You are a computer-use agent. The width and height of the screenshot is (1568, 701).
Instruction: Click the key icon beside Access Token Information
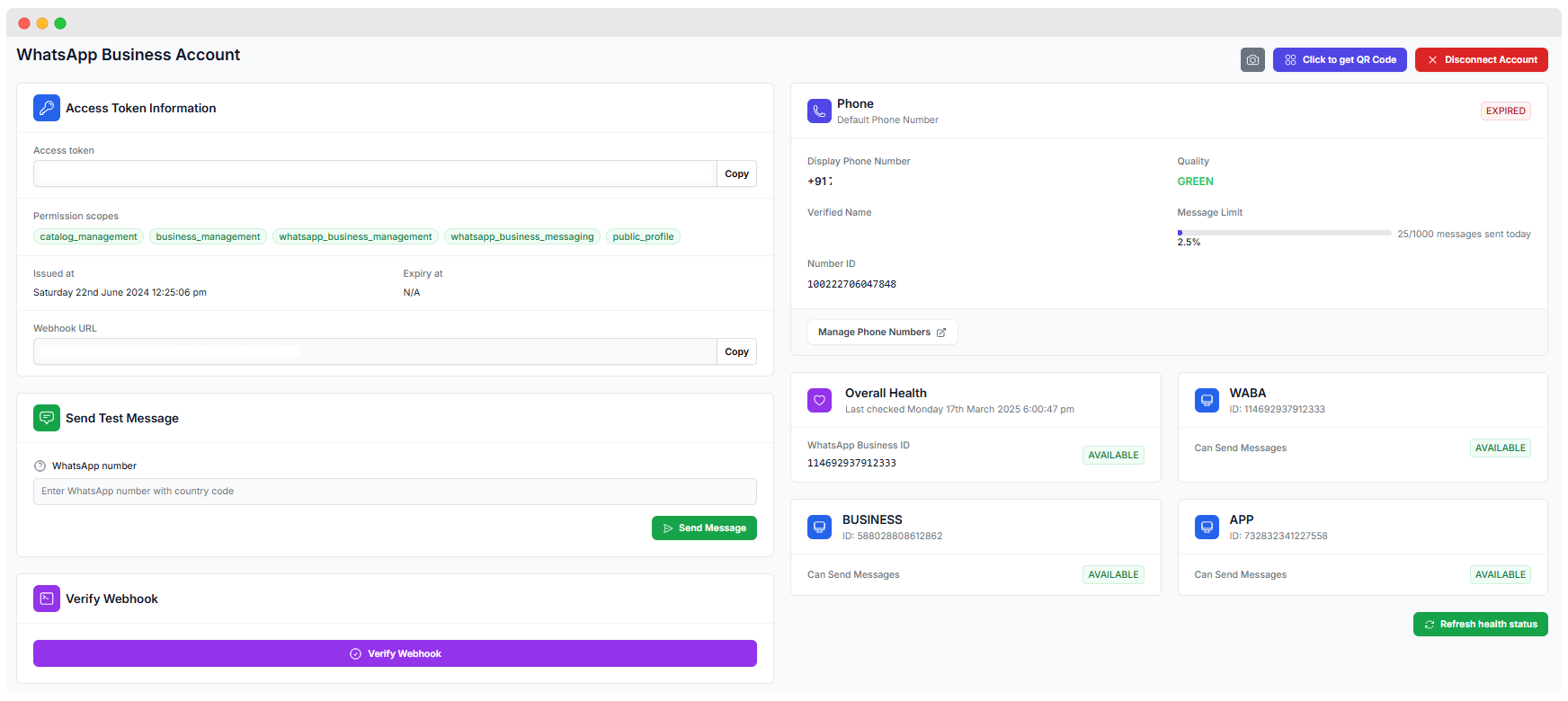(x=47, y=108)
